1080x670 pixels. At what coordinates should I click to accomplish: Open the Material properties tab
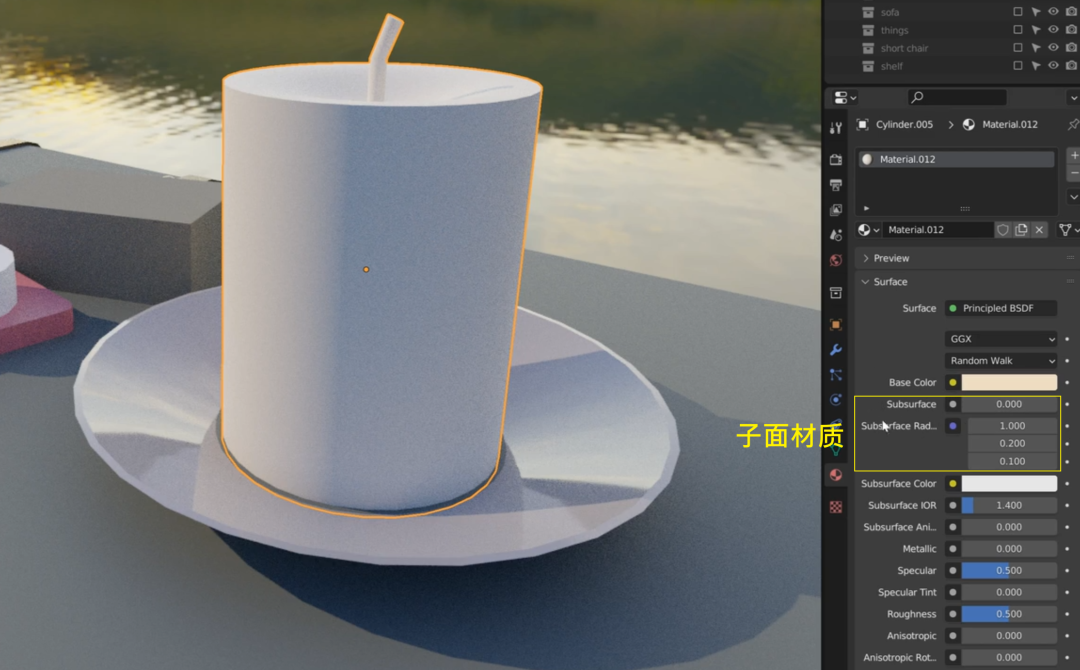pyautogui.click(x=835, y=474)
